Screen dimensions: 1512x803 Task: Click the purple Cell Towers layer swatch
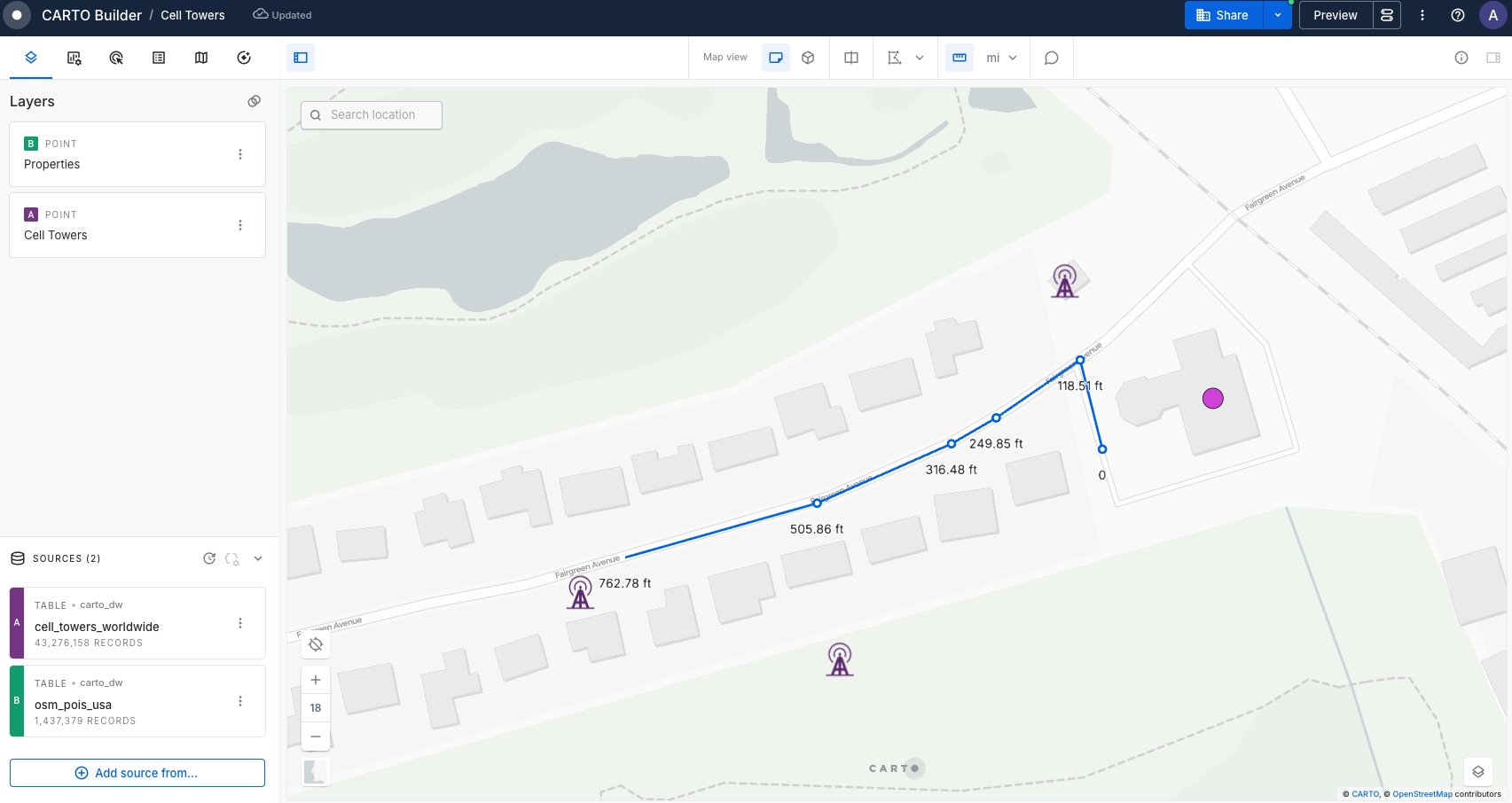pos(31,214)
